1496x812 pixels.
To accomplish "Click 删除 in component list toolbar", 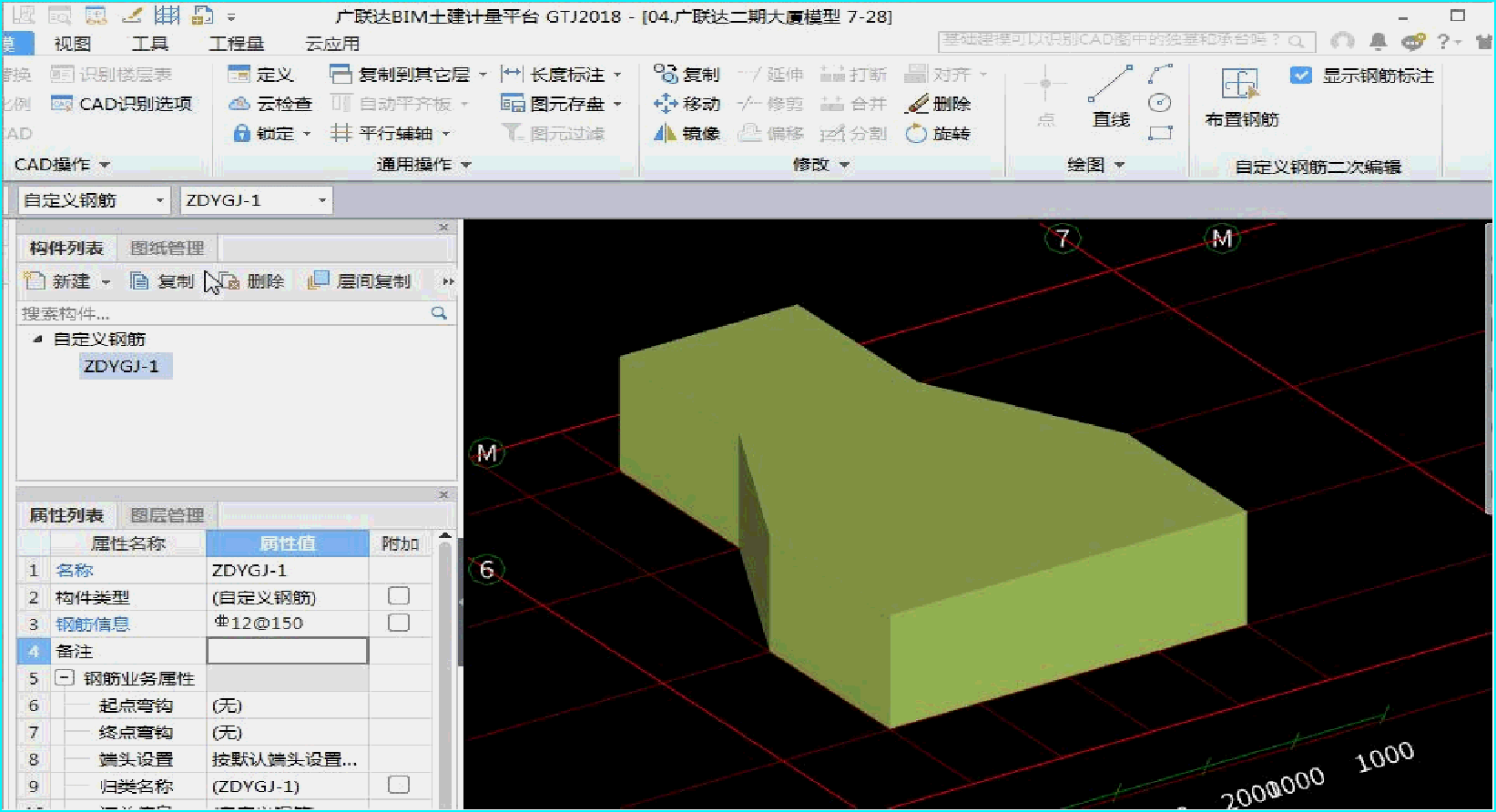I will pos(252,281).
